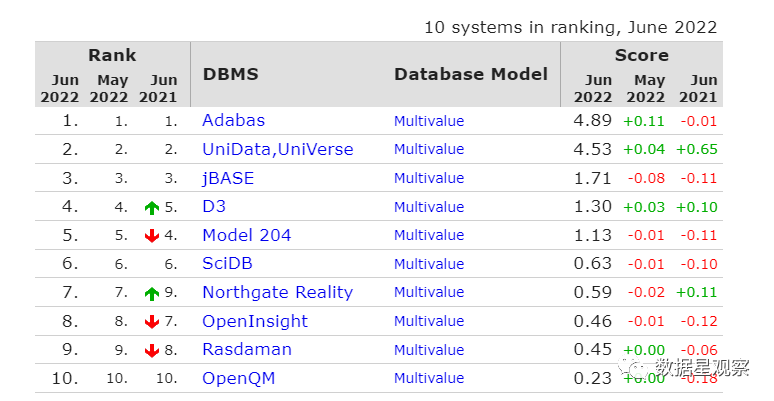The image size is (774, 401).
Task: Click score 0.45 for Rasdaman
Action: (x=592, y=350)
